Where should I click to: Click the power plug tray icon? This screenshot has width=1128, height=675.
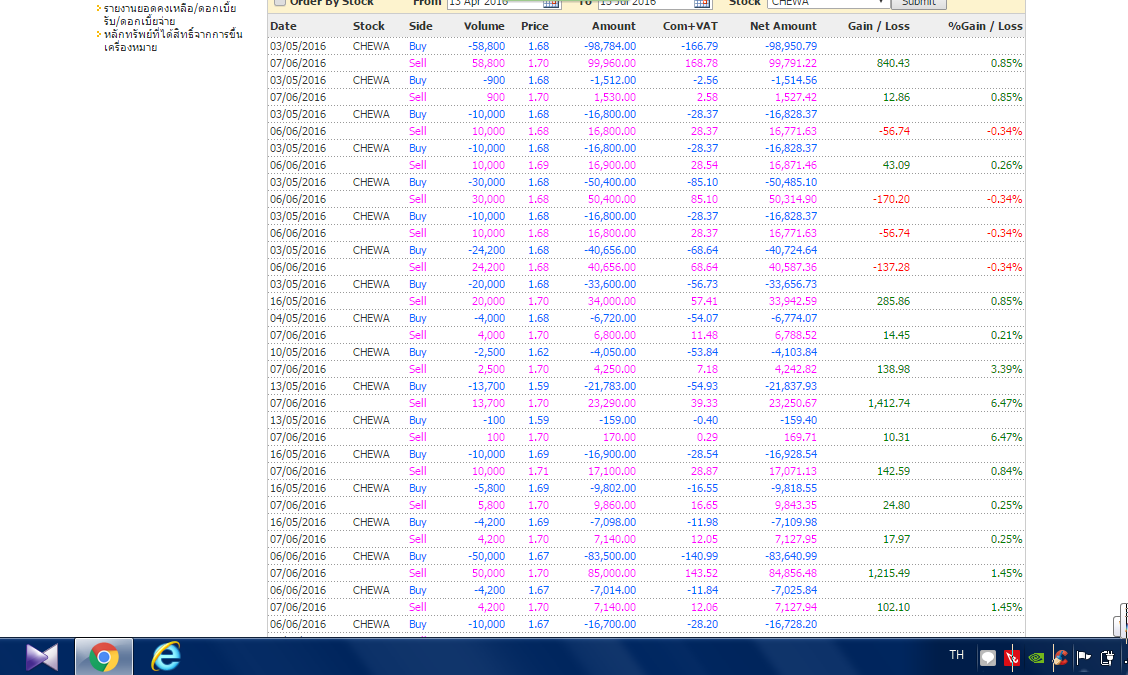(x=1107, y=658)
